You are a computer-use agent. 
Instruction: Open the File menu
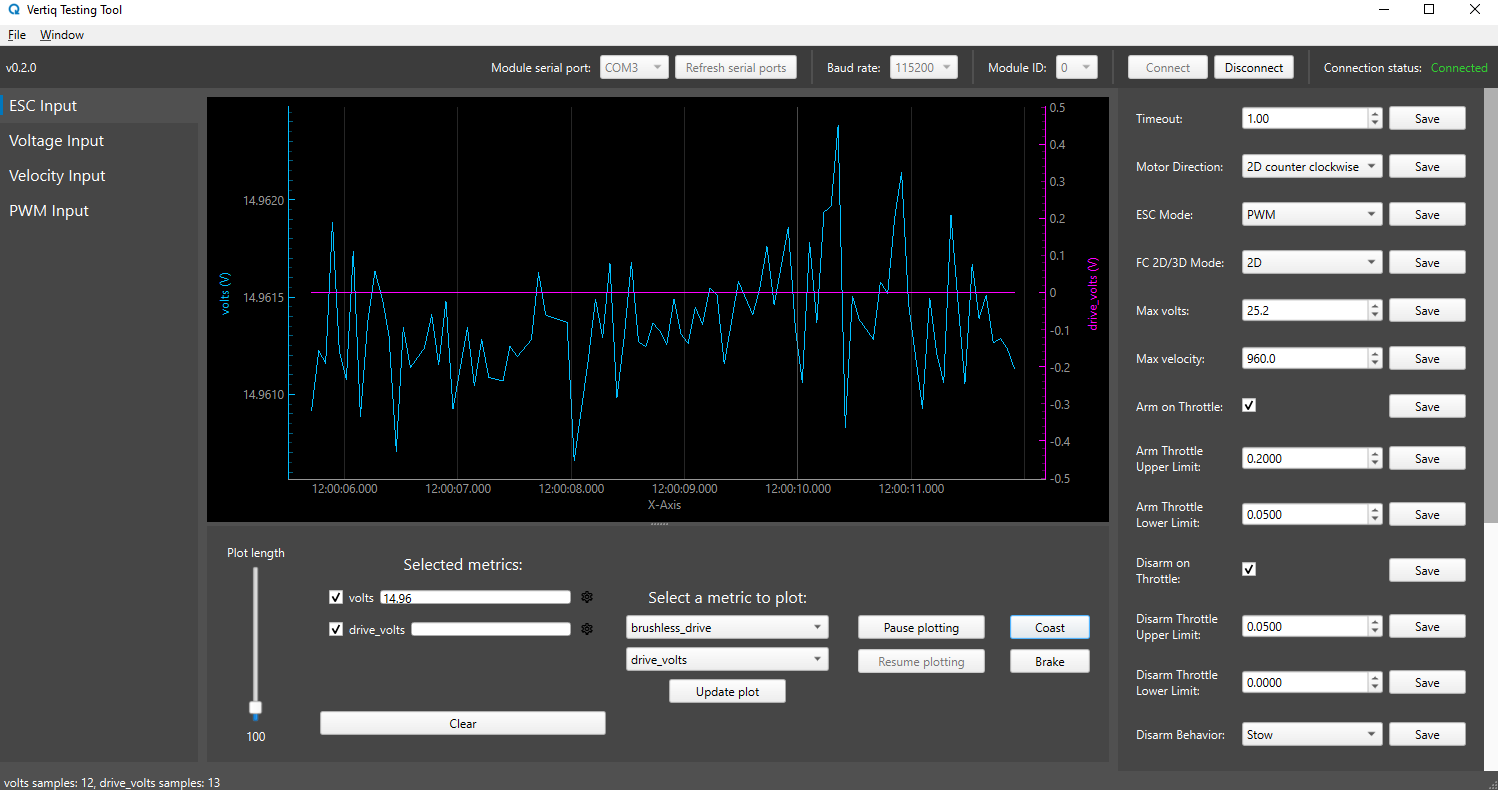pos(17,35)
